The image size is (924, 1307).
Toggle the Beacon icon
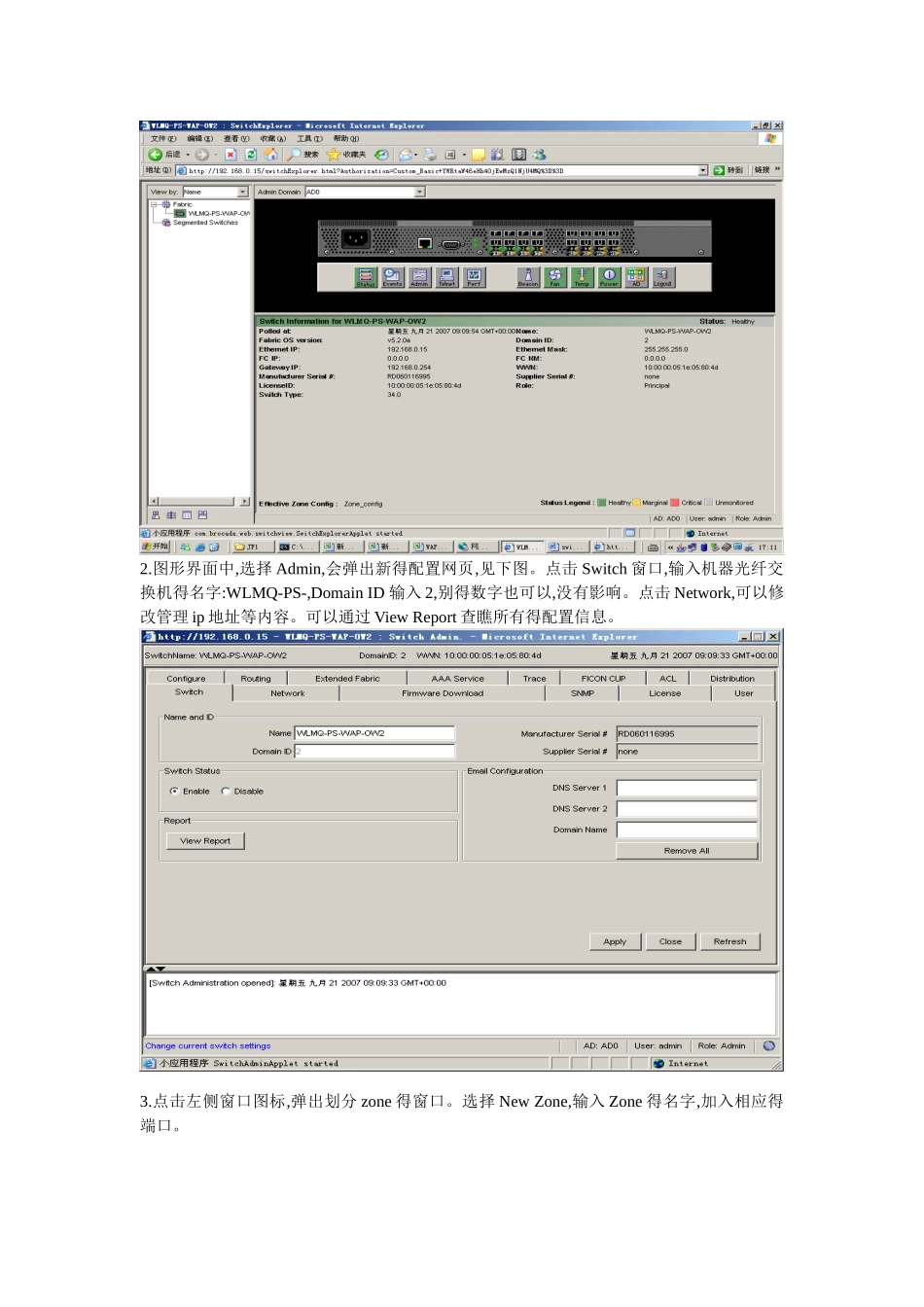[528, 277]
